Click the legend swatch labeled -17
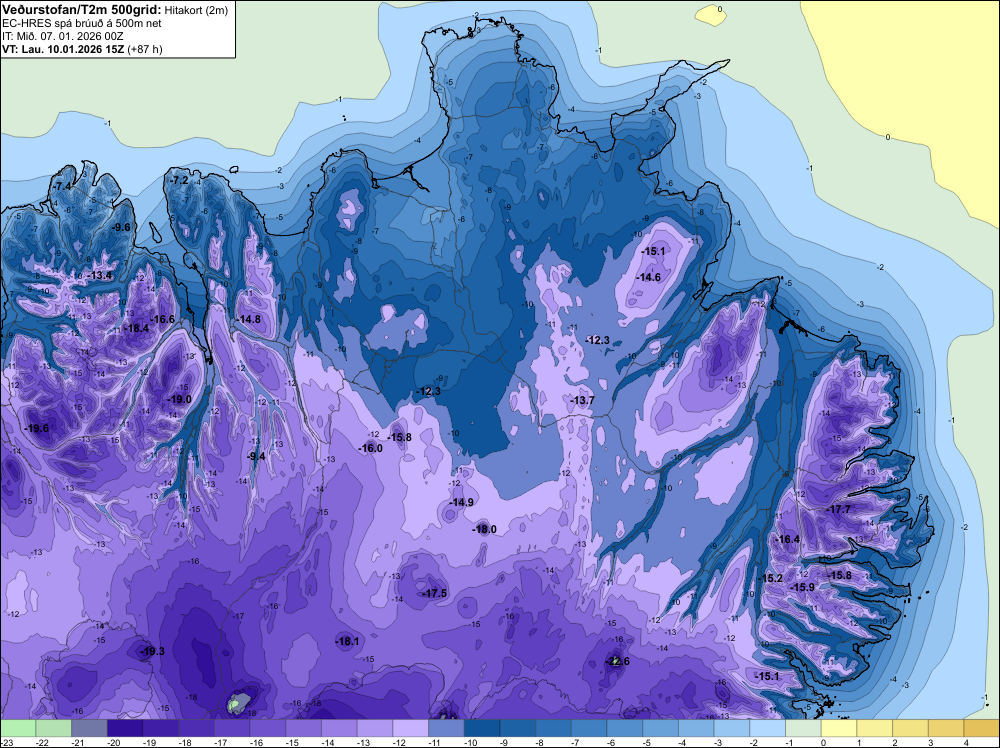This screenshot has height=748, width=1000. [232, 728]
